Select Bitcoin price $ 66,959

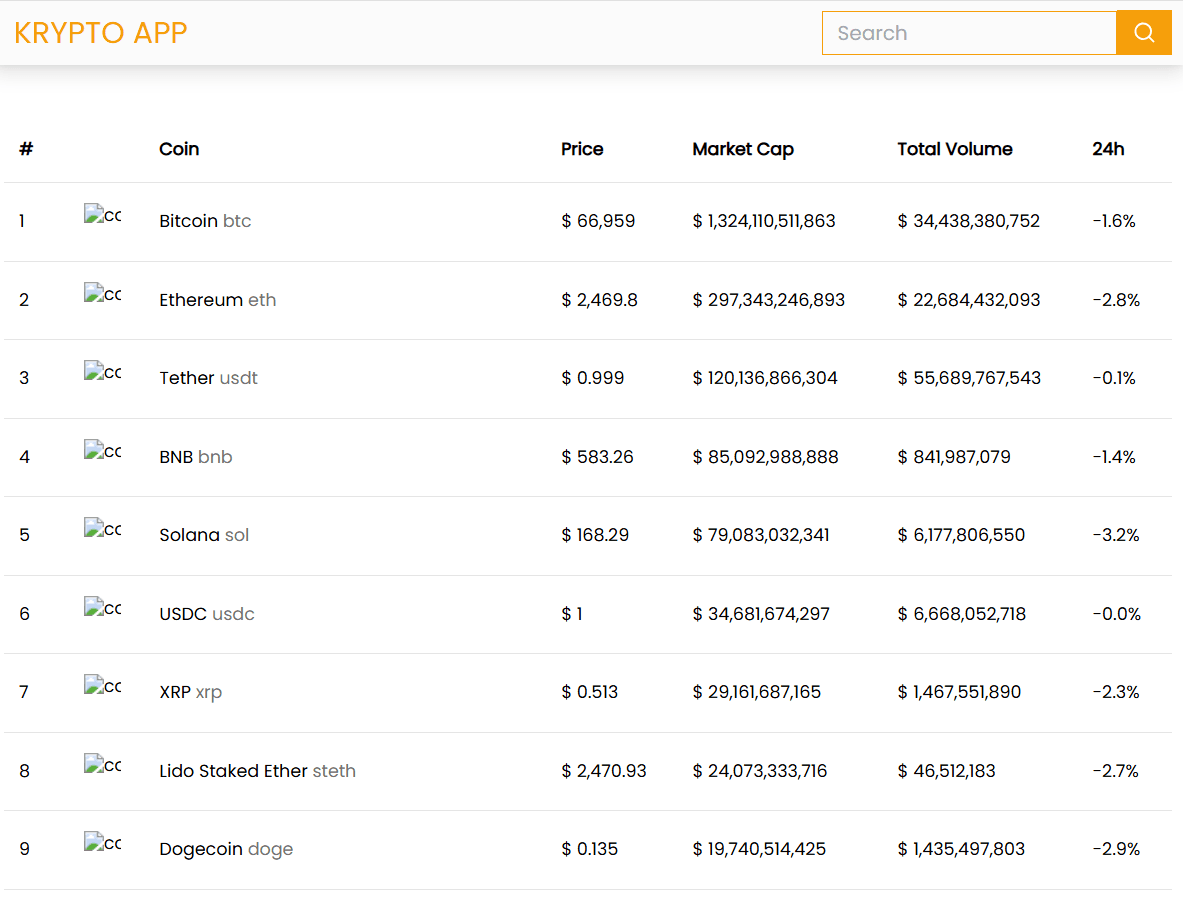point(598,221)
